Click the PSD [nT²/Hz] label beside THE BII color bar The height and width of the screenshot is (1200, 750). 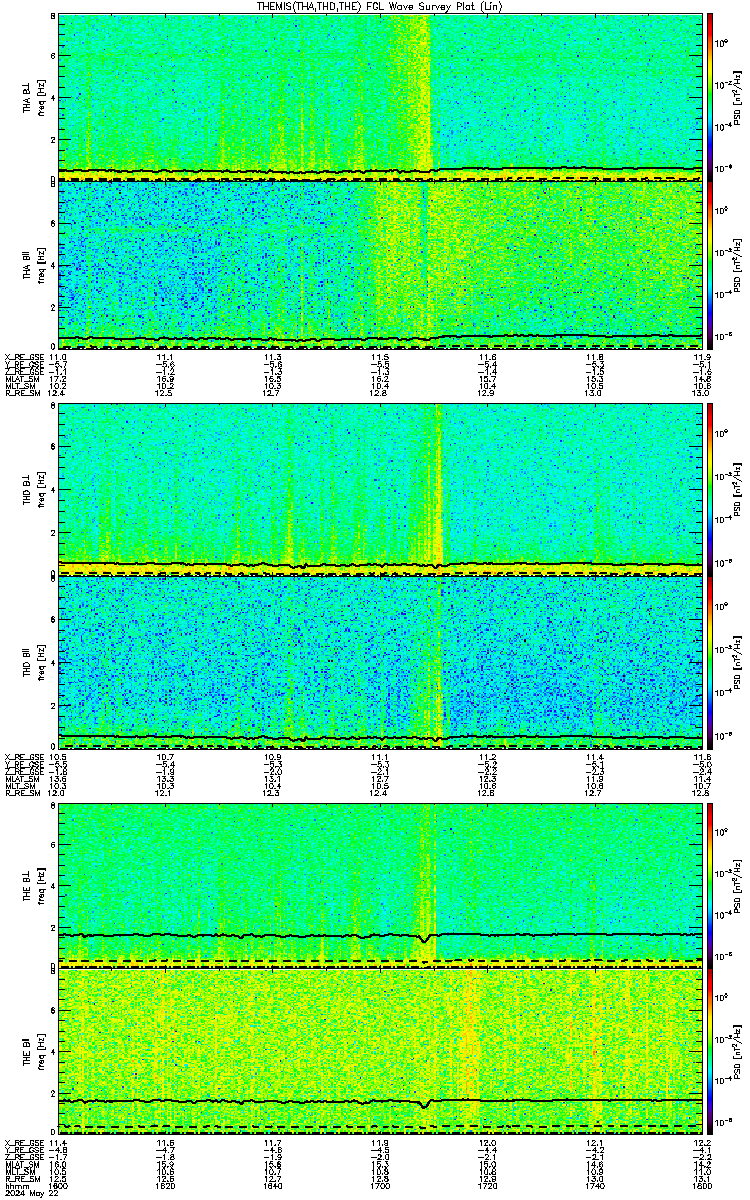[x=737, y=1052]
